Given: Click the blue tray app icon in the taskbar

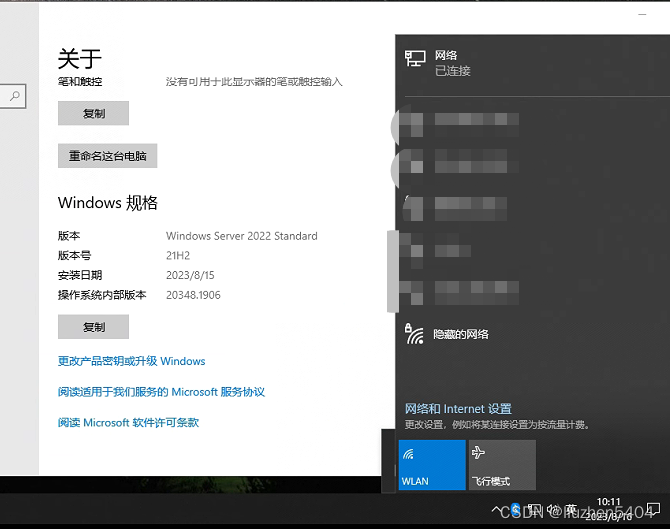Looking at the screenshot, I should [516, 509].
